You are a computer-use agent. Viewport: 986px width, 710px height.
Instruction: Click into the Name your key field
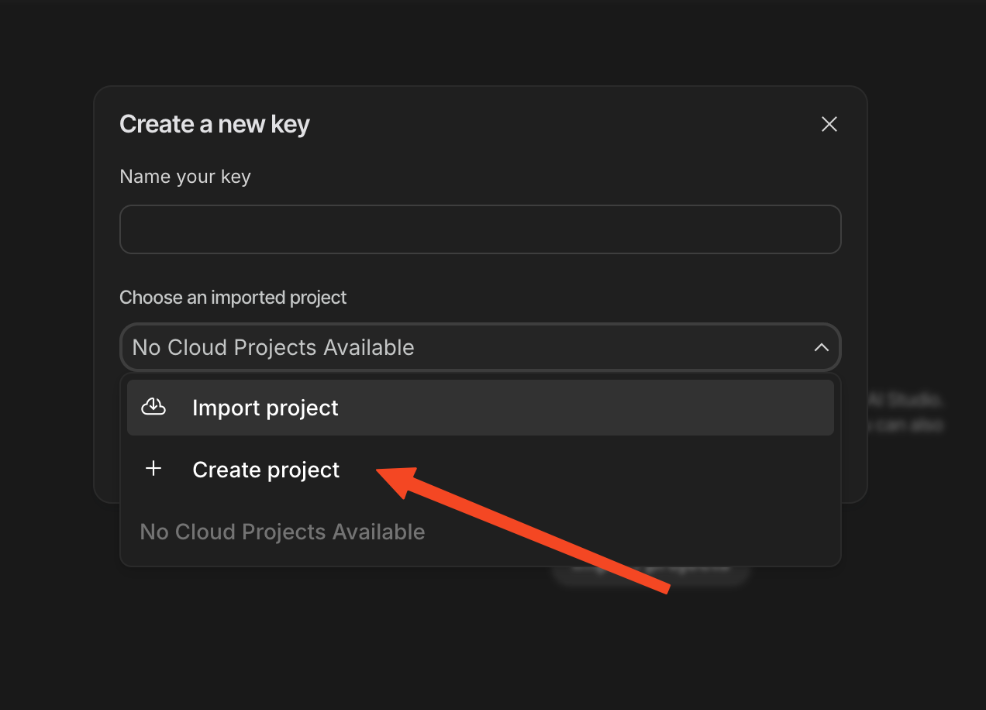tap(480, 230)
